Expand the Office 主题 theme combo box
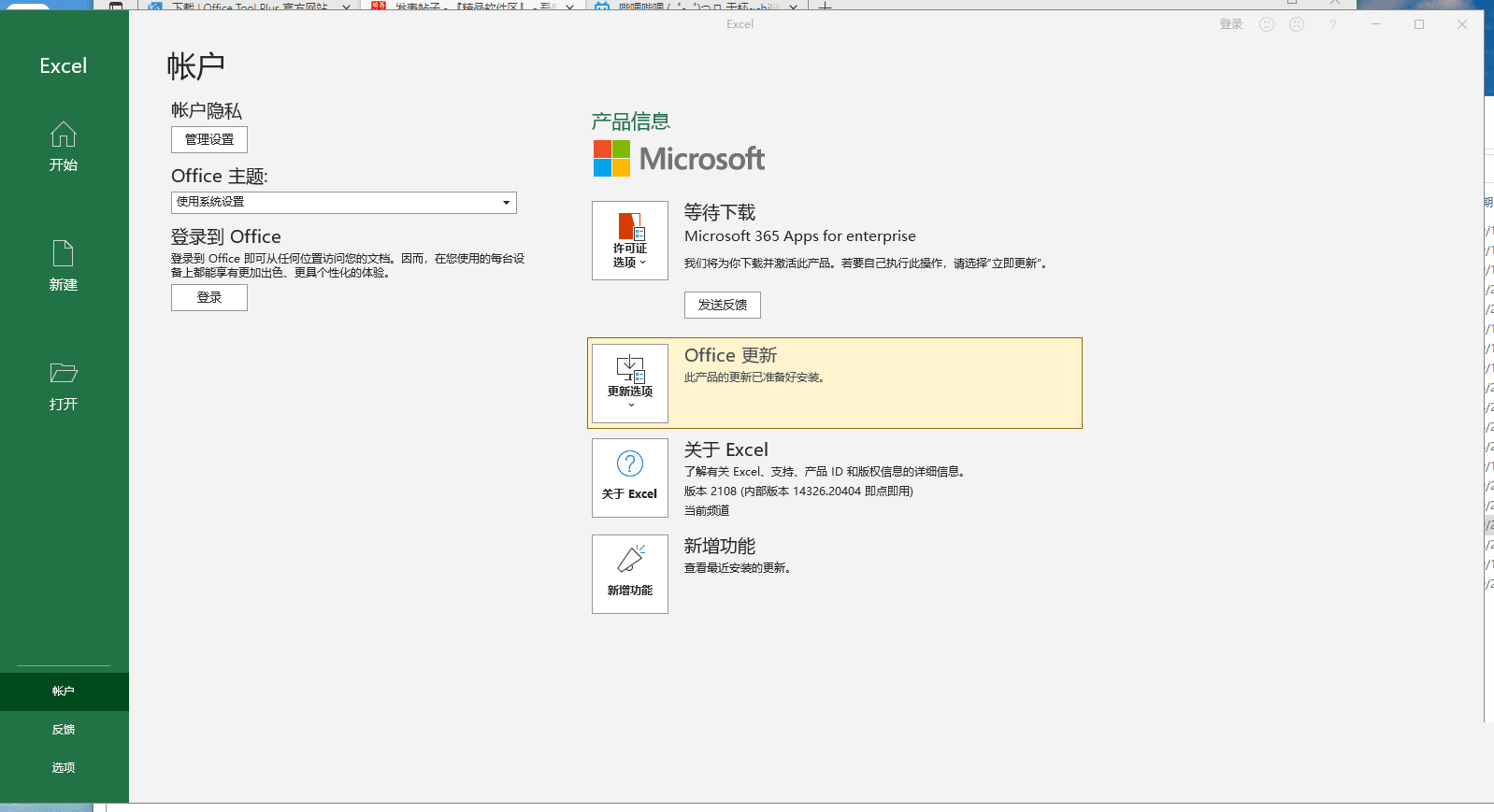Image resolution: width=1494 pixels, height=812 pixels. pyautogui.click(x=343, y=203)
